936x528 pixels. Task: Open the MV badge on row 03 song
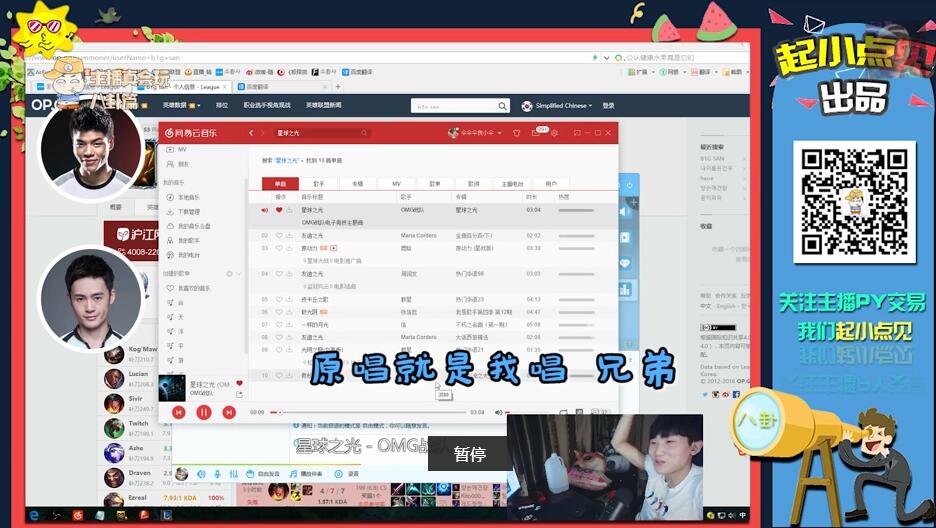[334, 248]
